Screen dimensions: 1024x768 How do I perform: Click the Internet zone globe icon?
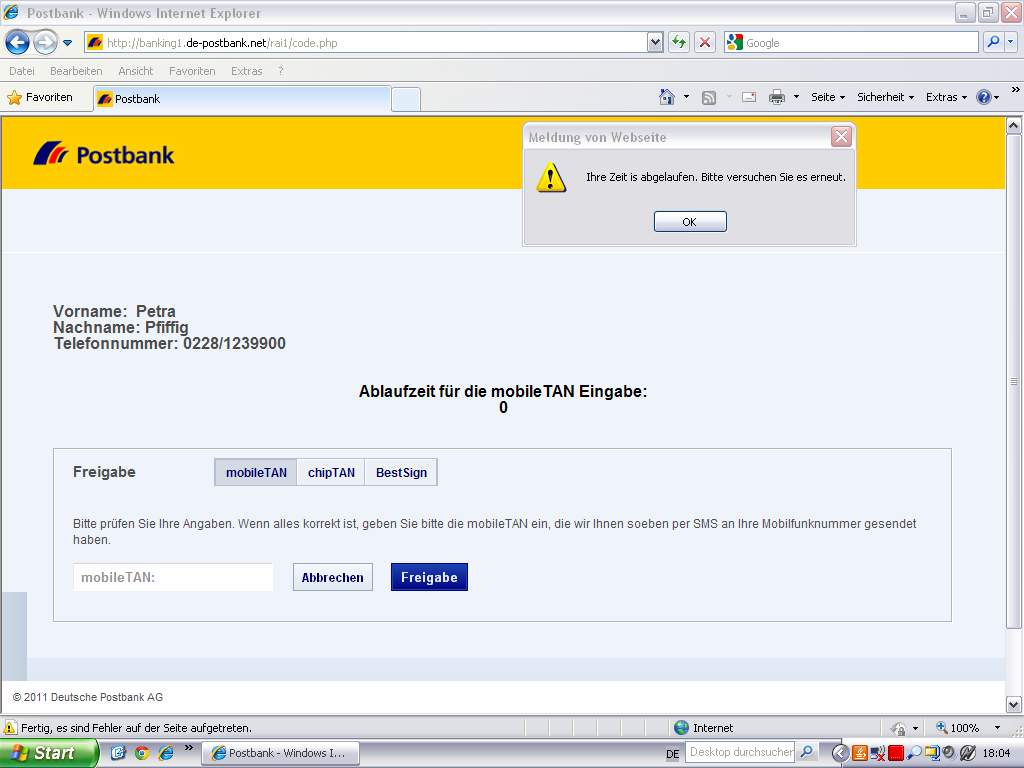click(x=682, y=728)
